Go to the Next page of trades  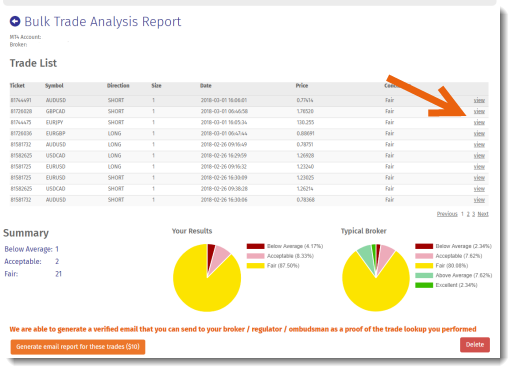[483, 214]
